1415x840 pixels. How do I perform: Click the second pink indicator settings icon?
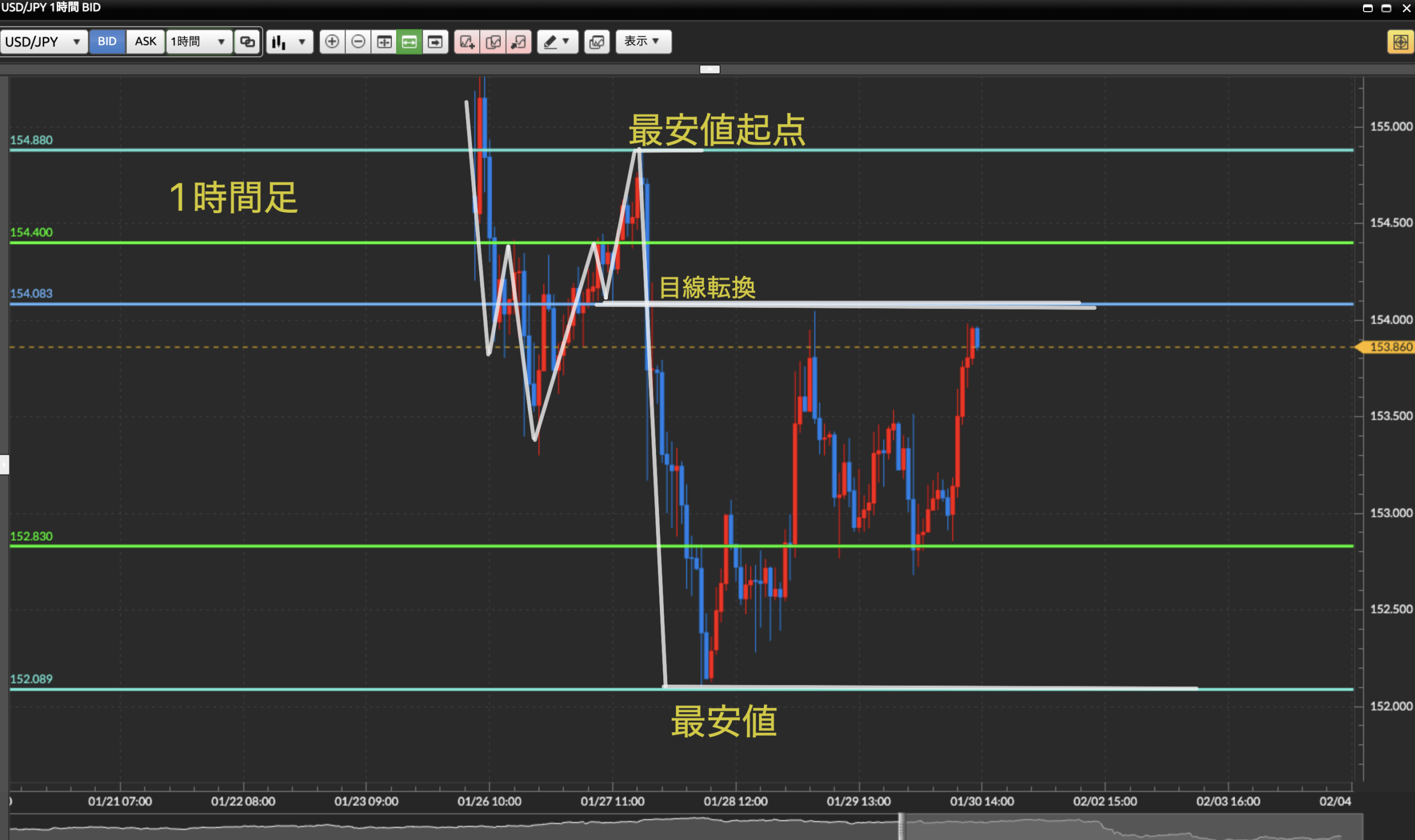493,41
